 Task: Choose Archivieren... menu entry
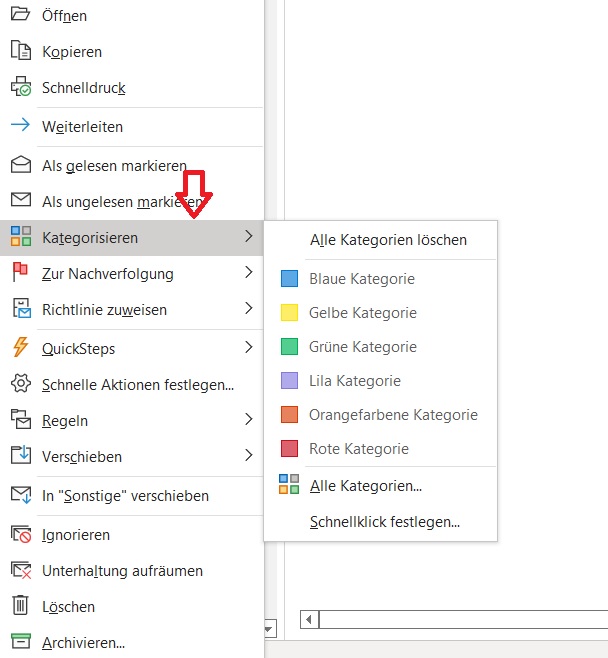pyautogui.click(x=132, y=642)
